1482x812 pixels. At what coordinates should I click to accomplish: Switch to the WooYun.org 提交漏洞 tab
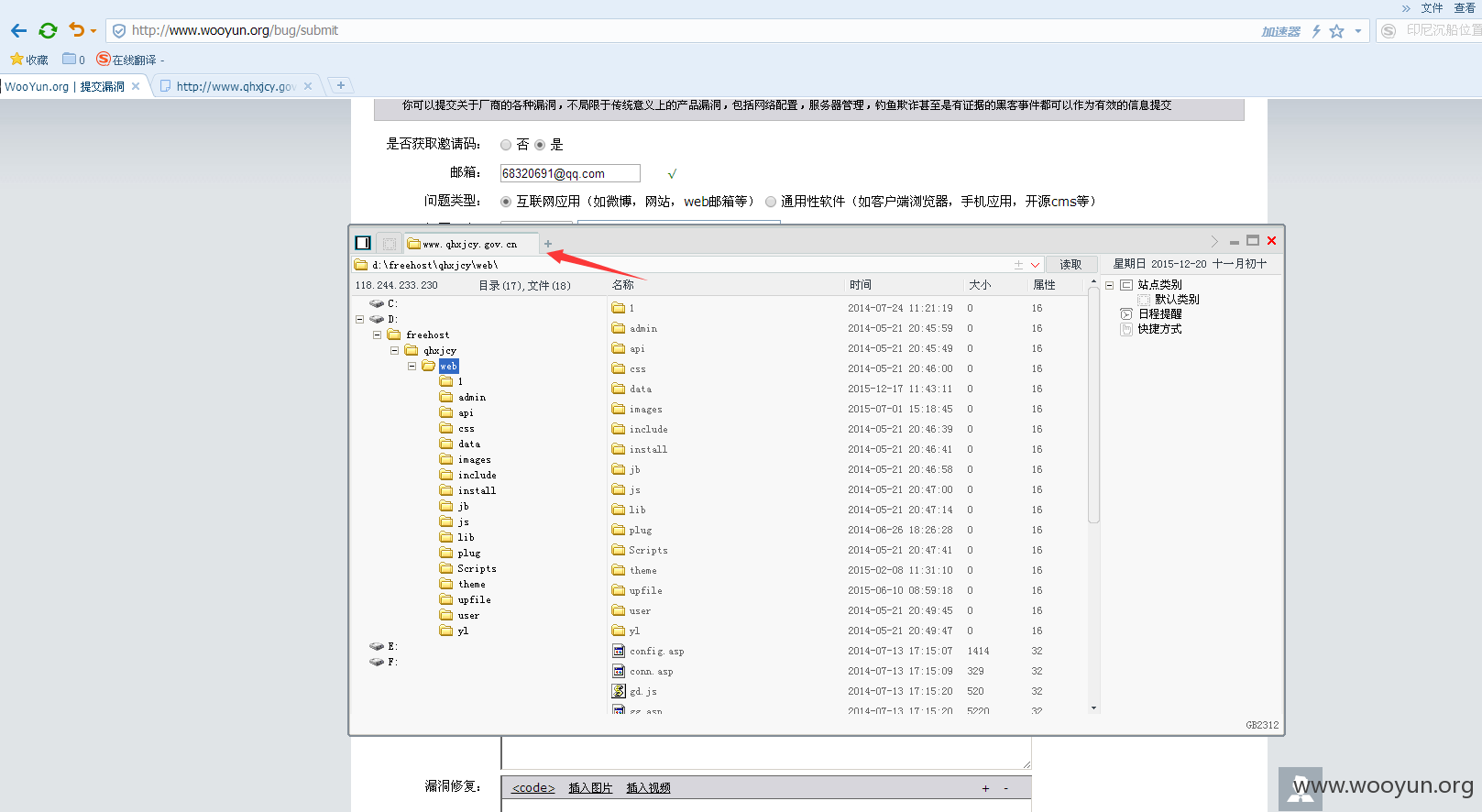point(64,86)
